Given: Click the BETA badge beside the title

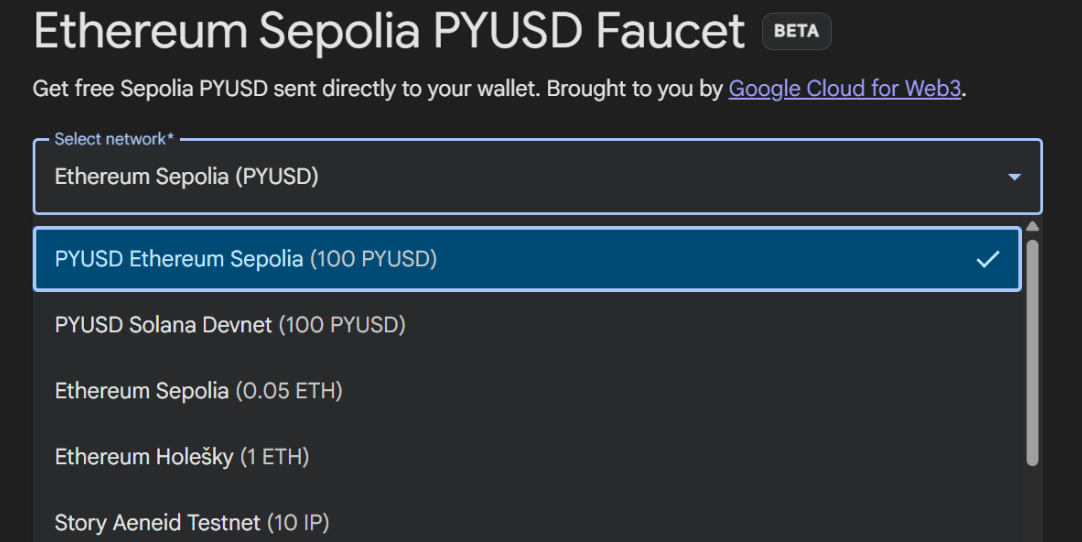Looking at the screenshot, I should (796, 31).
